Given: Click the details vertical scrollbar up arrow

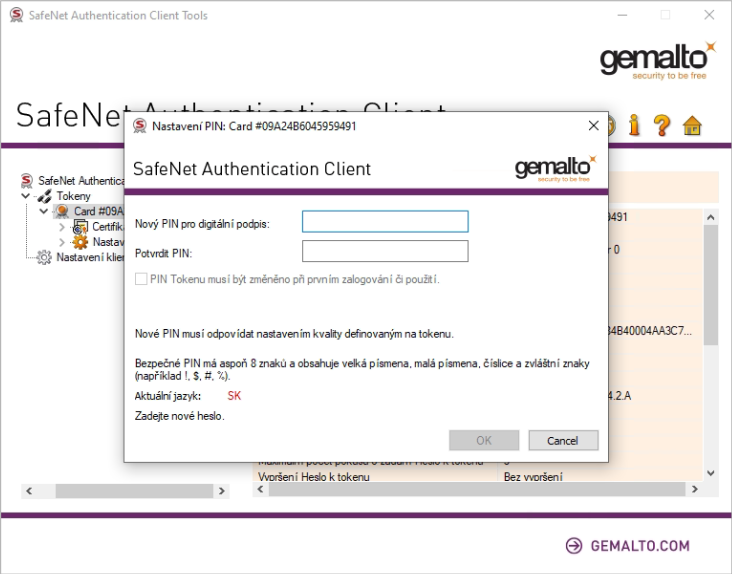Looking at the screenshot, I should 711,217.
